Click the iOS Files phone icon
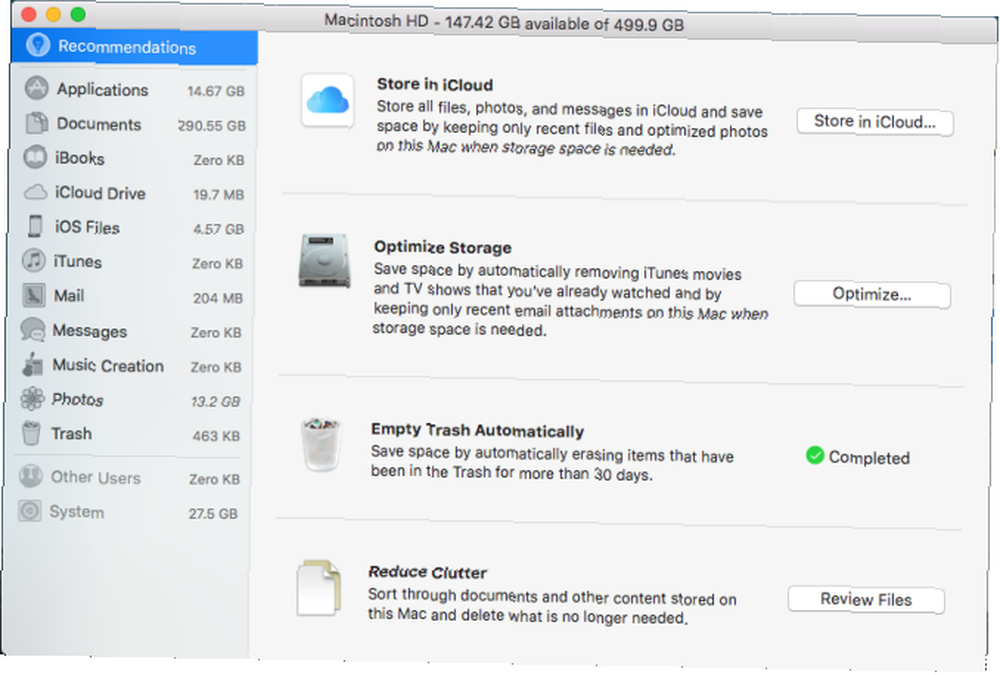 click(34, 226)
